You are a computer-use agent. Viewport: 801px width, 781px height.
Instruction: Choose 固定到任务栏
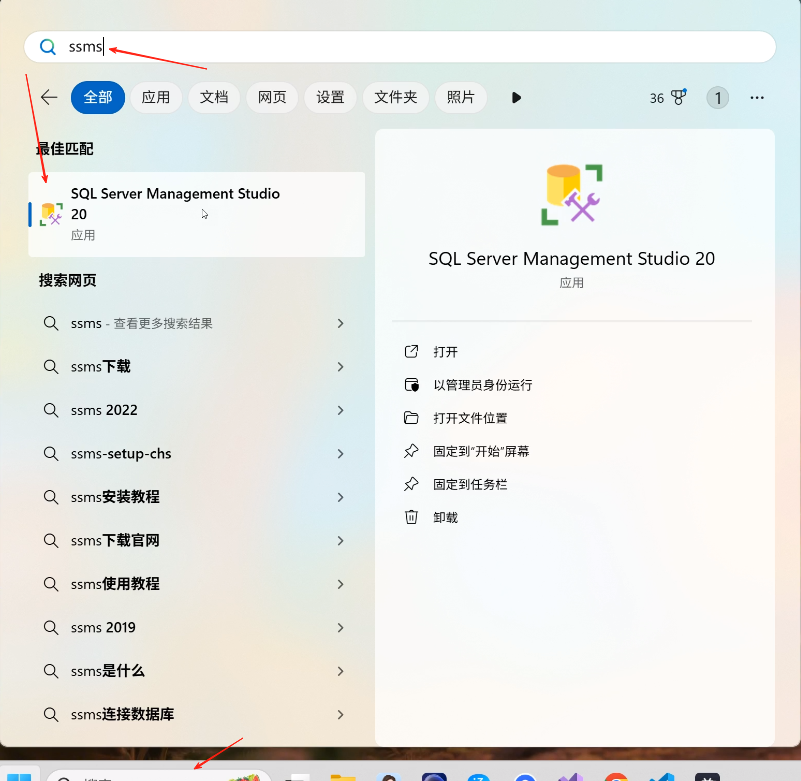(470, 485)
